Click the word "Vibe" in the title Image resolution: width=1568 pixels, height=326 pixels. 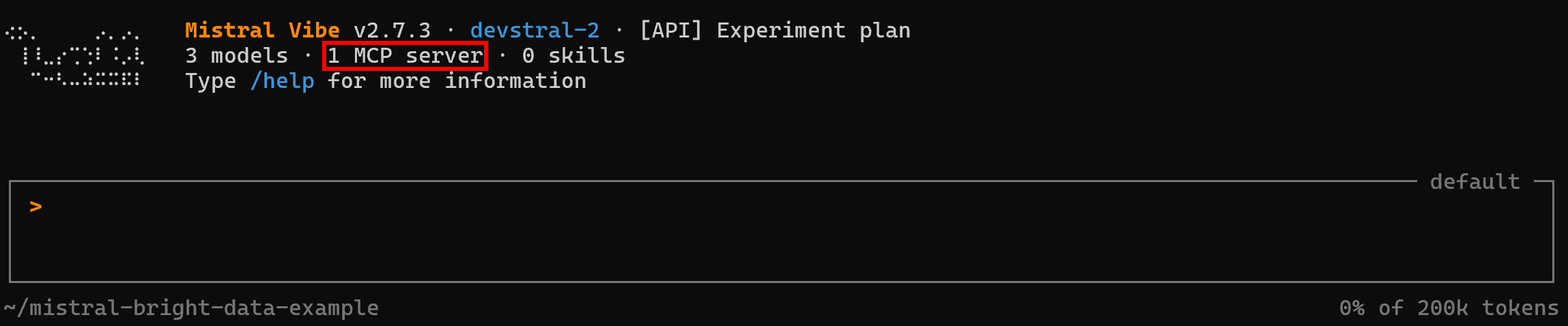[x=313, y=31]
